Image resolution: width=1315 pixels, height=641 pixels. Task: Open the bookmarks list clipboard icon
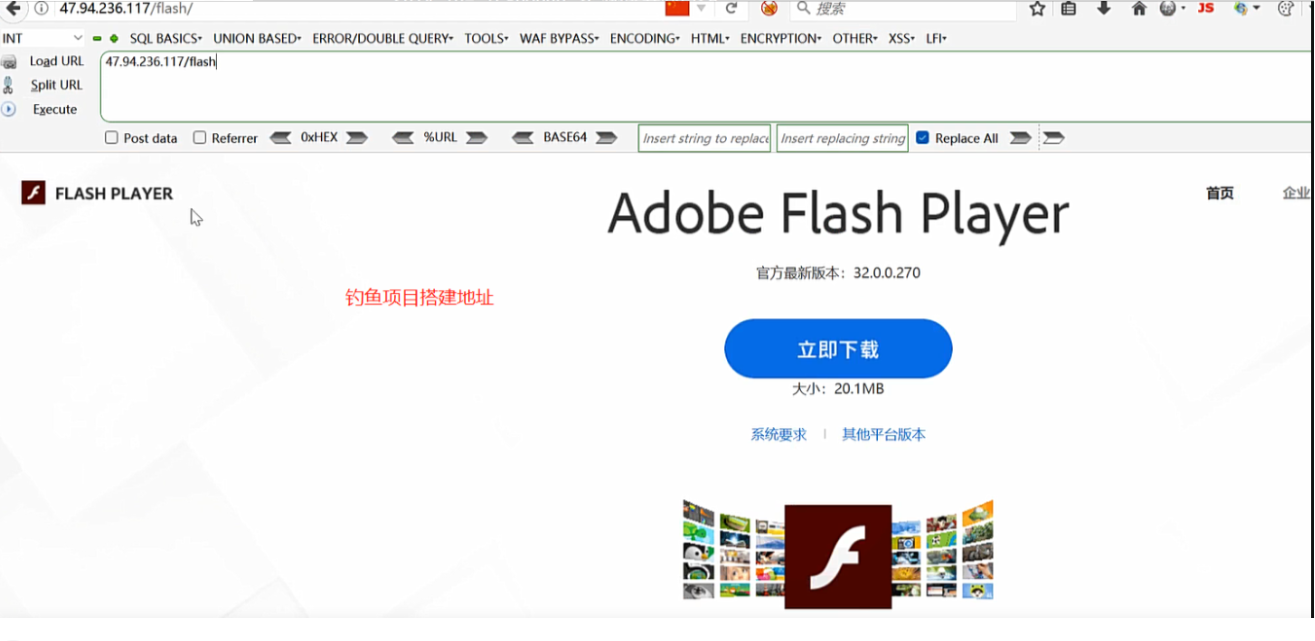[x=1069, y=8]
